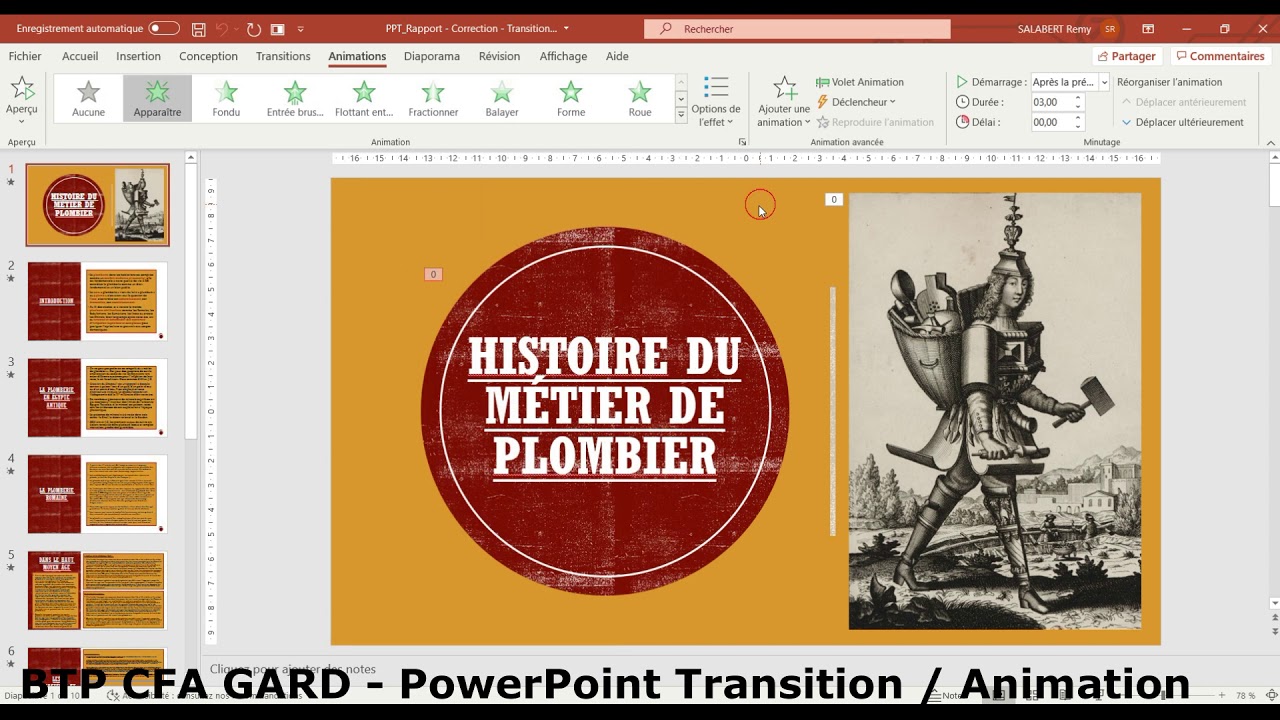
Task: Select the Fondu animation effect
Action: pos(226,99)
